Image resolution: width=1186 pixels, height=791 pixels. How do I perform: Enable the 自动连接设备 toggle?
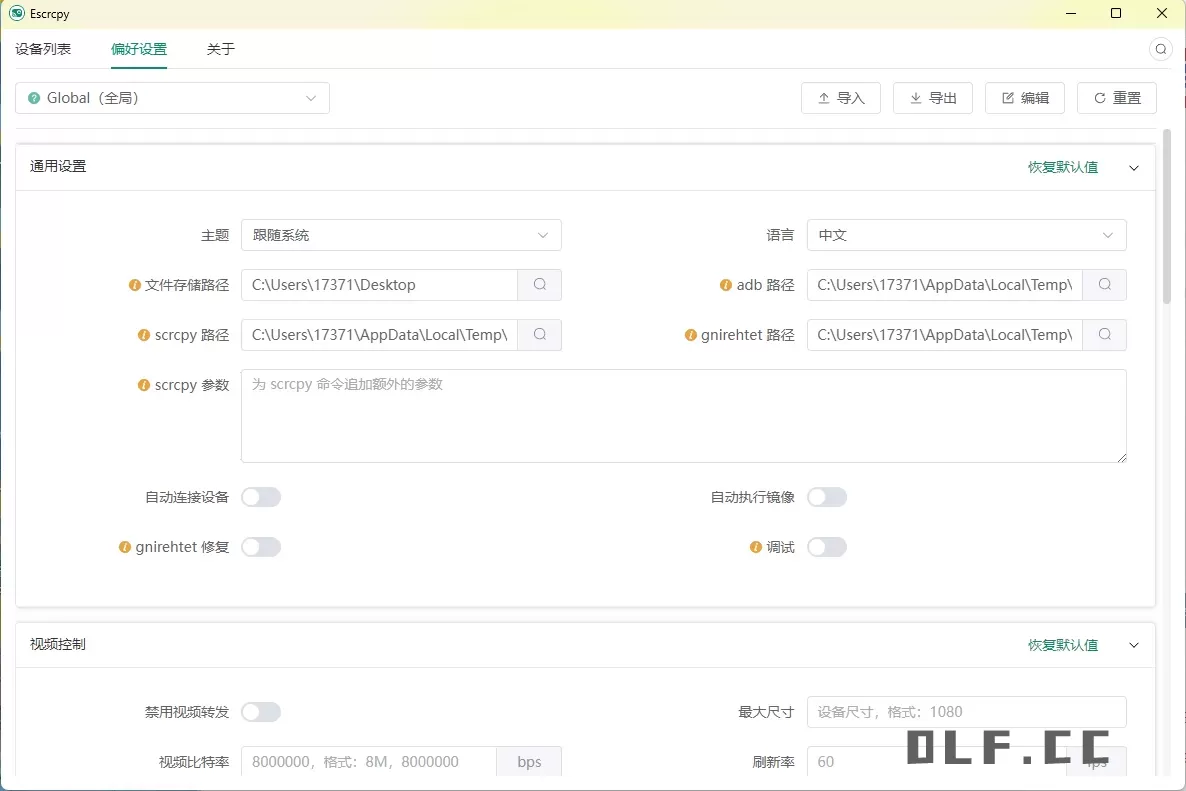pyautogui.click(x=261, y=496)
